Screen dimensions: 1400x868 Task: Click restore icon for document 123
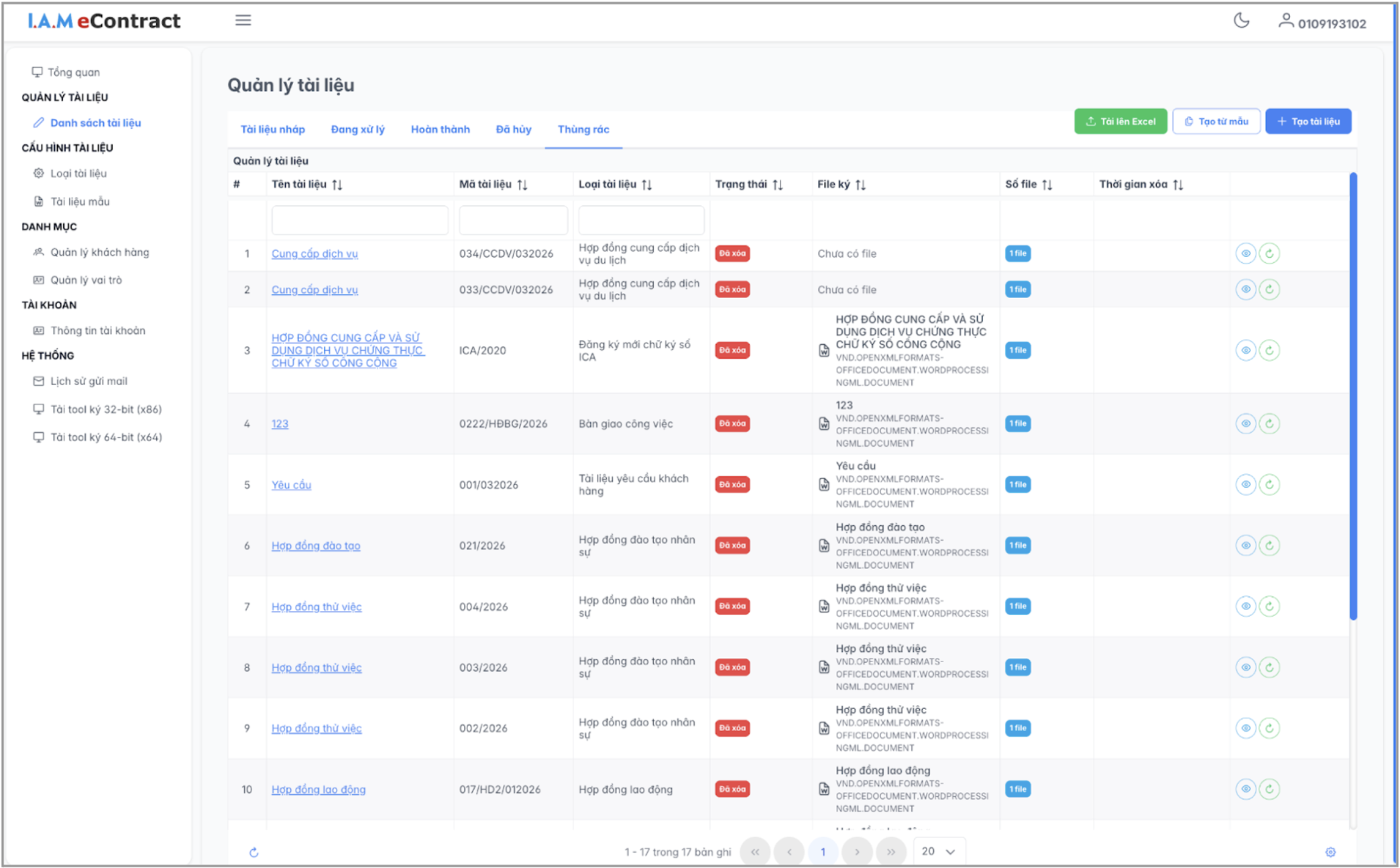pyautogui.click(x=1269, y=423)
